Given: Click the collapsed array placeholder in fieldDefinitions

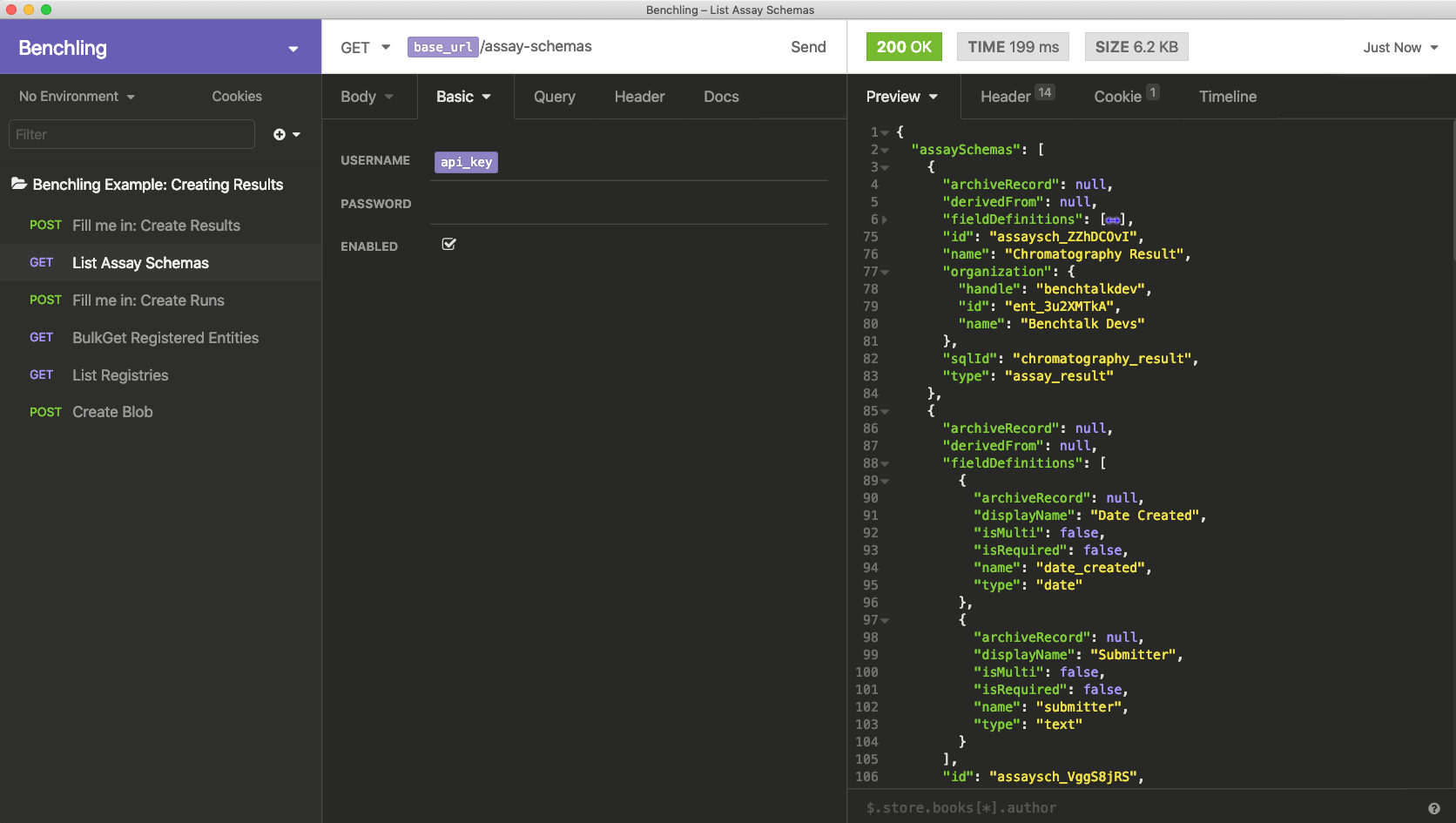Looking at the screenshot, I should 1112,219.
